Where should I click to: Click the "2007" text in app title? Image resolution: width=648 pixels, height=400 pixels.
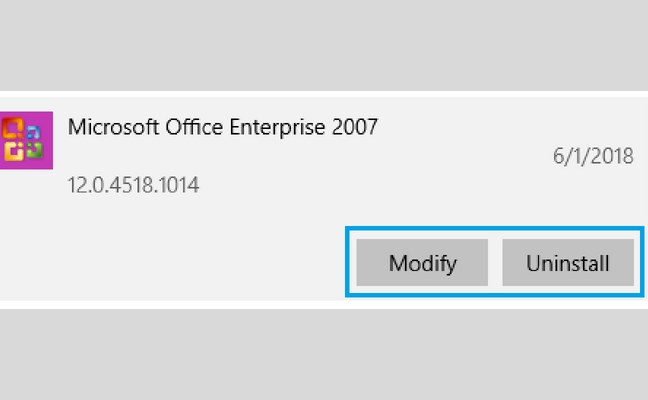pos(355,127)
